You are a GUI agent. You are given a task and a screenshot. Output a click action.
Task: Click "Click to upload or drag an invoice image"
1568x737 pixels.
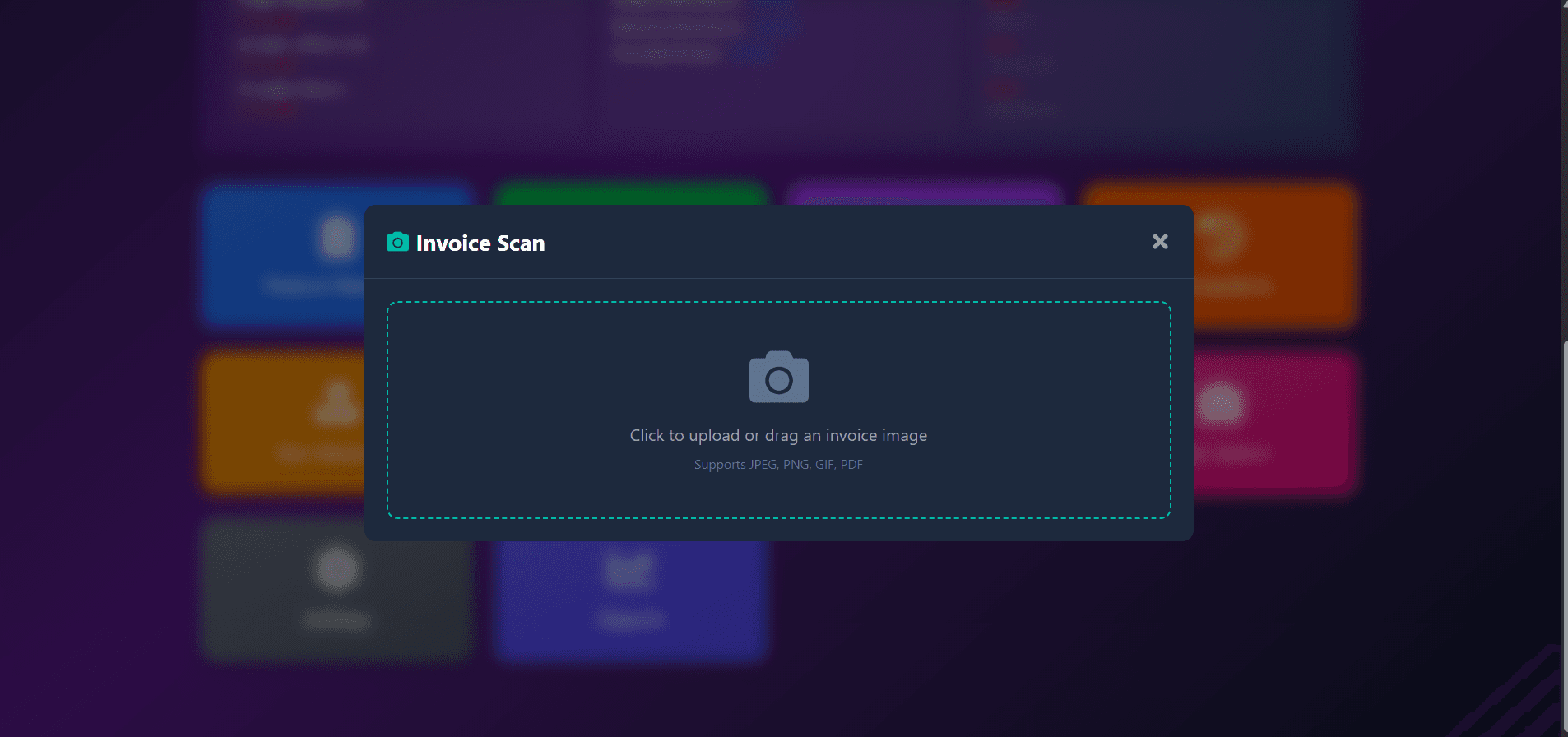click(x=778, y=435)
